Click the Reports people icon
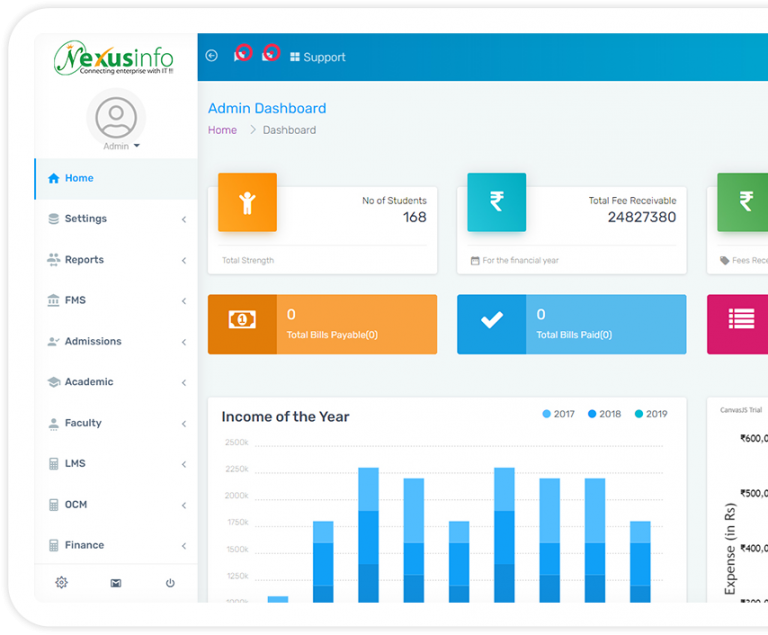Viewport: 768px width, 635px height. pos(53,260)
